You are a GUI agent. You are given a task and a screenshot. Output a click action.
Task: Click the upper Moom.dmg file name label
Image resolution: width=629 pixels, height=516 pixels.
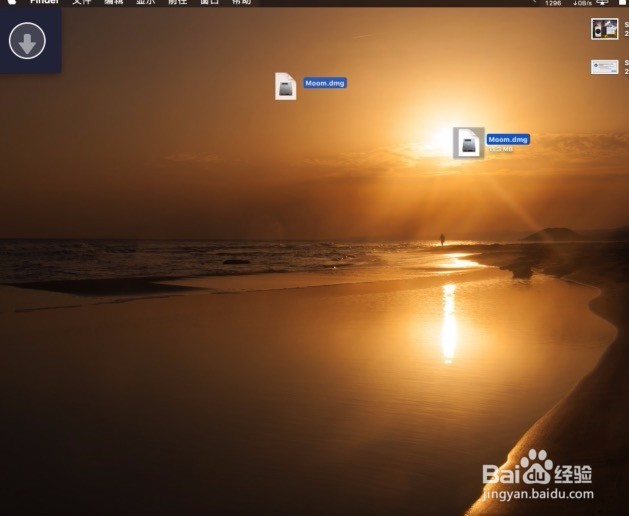pos(325,83)
